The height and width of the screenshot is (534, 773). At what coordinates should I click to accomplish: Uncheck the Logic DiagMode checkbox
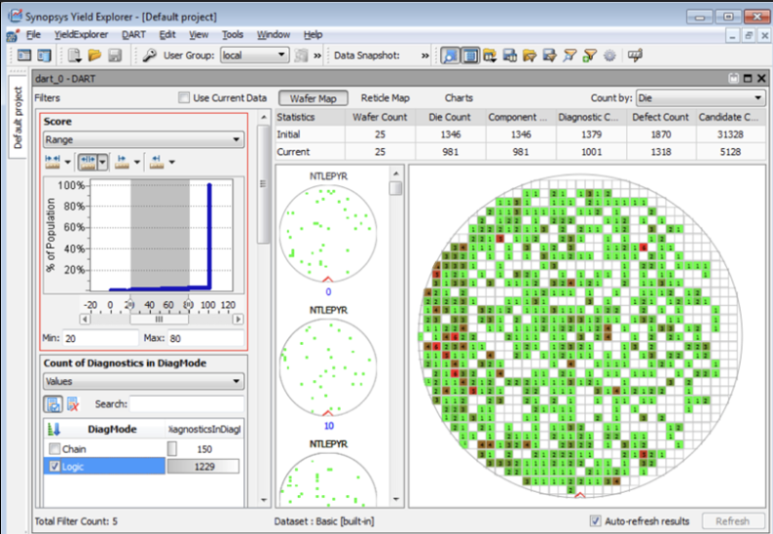point(55,466)
